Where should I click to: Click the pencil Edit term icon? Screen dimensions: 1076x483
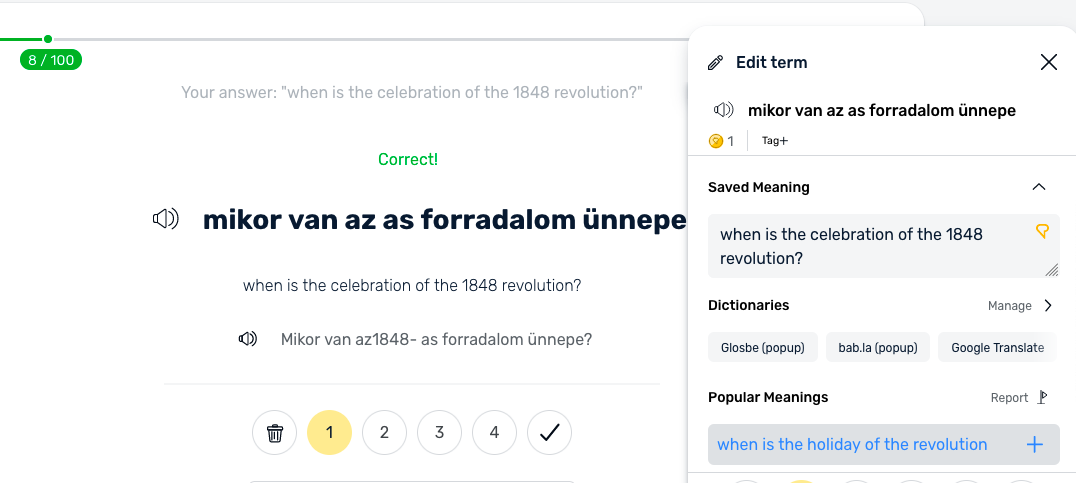(x=715, y=62)
